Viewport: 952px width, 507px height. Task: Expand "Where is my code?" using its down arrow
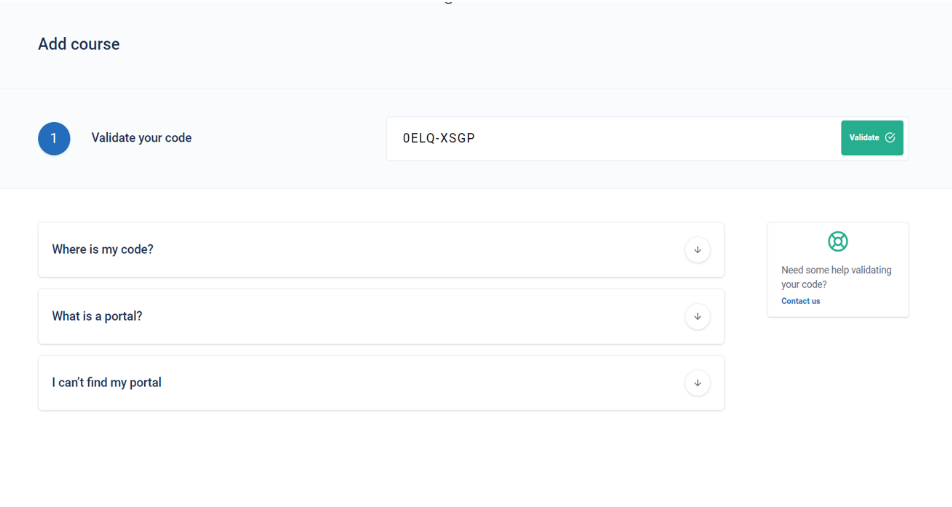tap(698, 250)
